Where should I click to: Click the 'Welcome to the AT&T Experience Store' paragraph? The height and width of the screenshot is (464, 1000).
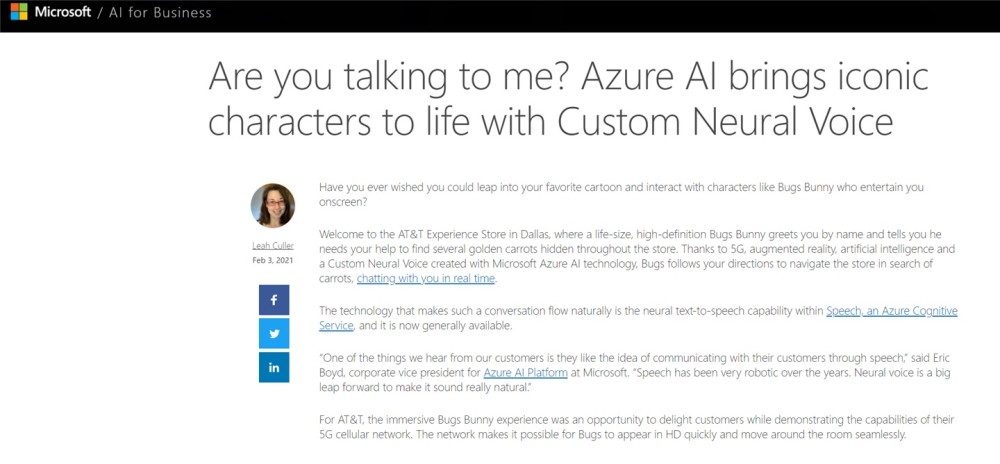tap(638, 257)
